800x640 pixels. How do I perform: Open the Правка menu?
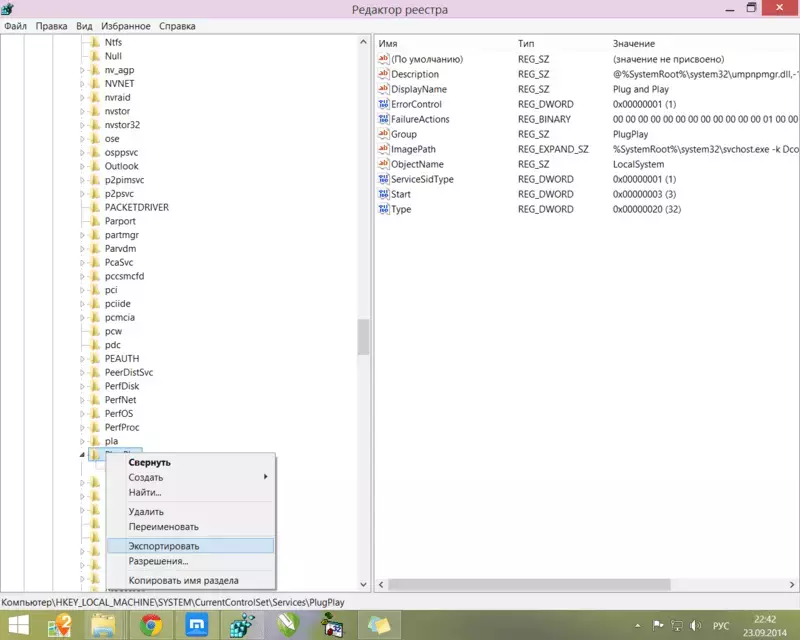point(51,26)
